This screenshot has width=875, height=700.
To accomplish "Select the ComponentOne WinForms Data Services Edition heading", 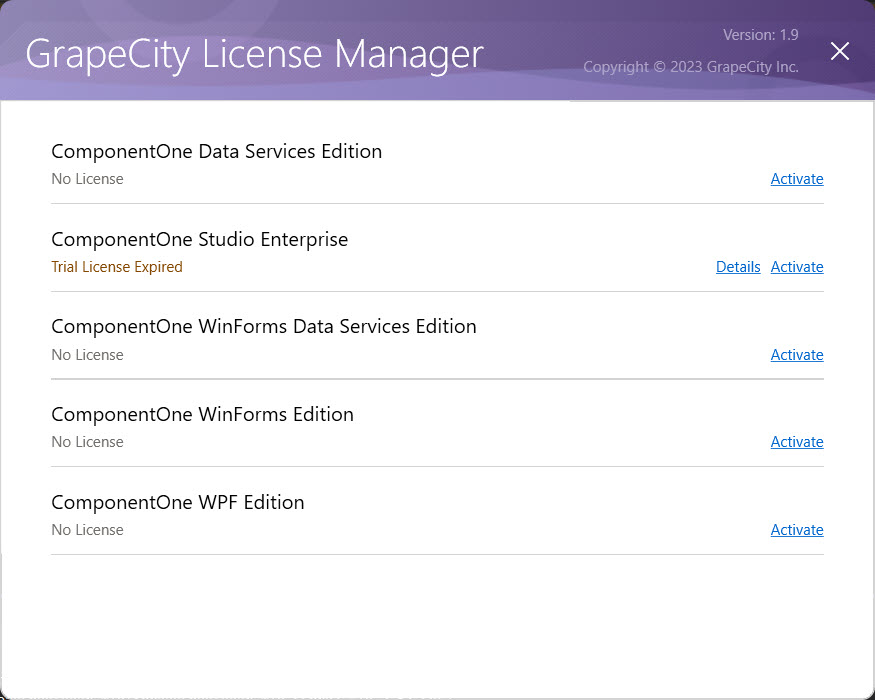I will 264,327.
